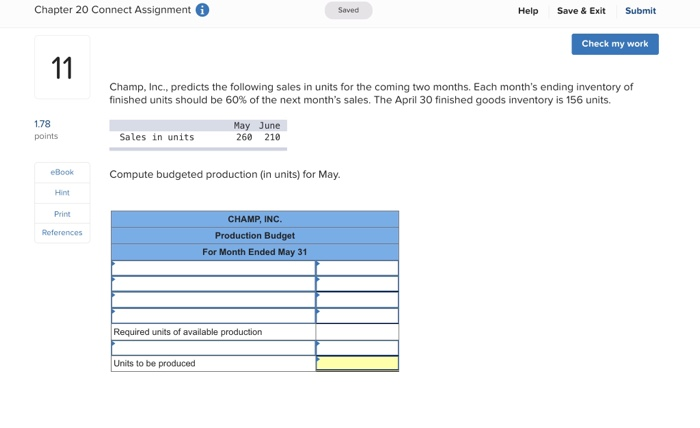The width and height of the screenshot is (700, 428).
Task: Click the Saved status indicator
Action: click(348, 10)
